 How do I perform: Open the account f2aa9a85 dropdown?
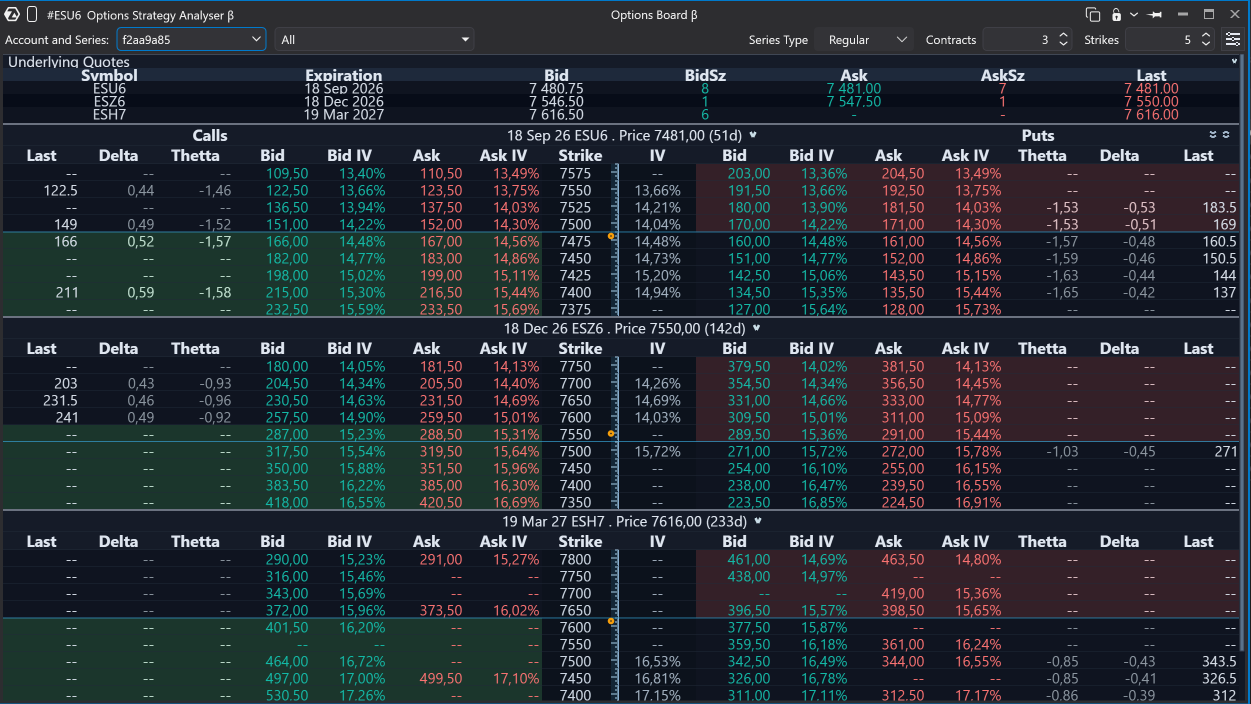pos(191,39)
